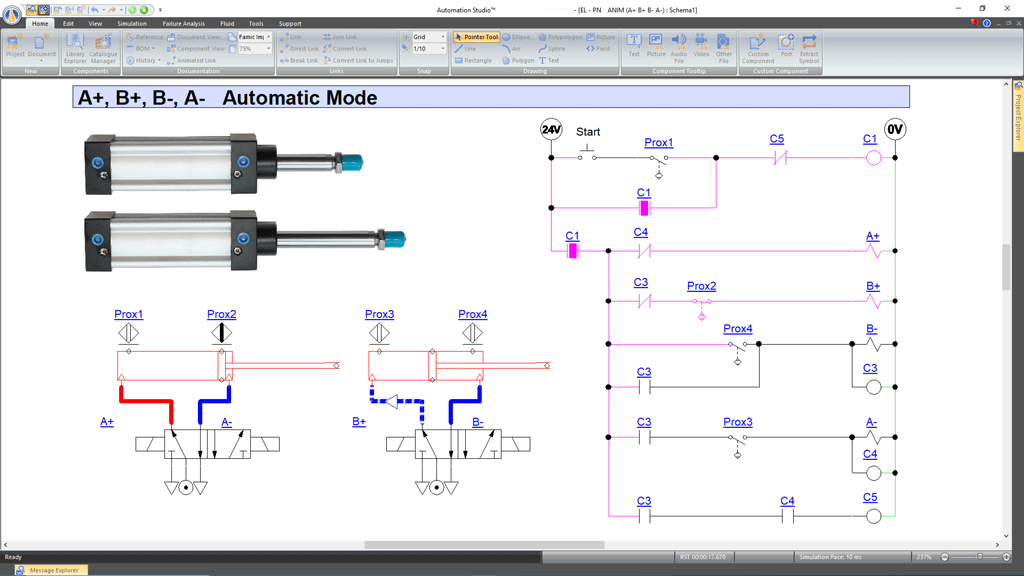Click the horizontal scrollbar thumb
The image size is (1024, 576).
point(484,545)
